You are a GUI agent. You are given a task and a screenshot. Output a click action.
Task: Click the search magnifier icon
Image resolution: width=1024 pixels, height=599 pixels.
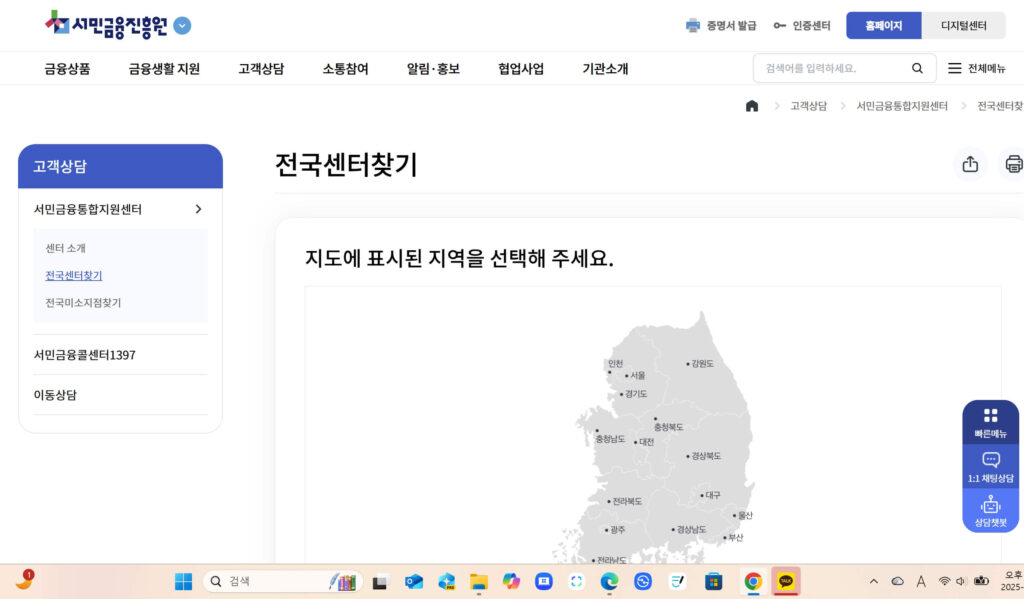point(917,68)
